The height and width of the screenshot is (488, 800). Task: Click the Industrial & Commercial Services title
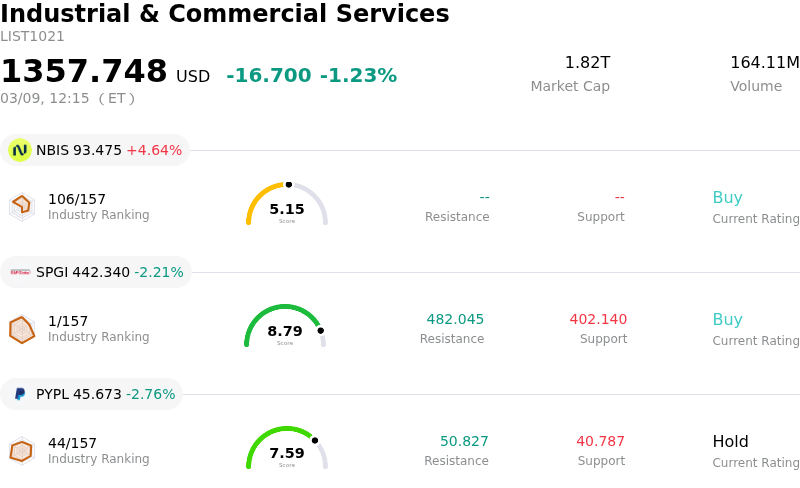[x=225, y=15]
